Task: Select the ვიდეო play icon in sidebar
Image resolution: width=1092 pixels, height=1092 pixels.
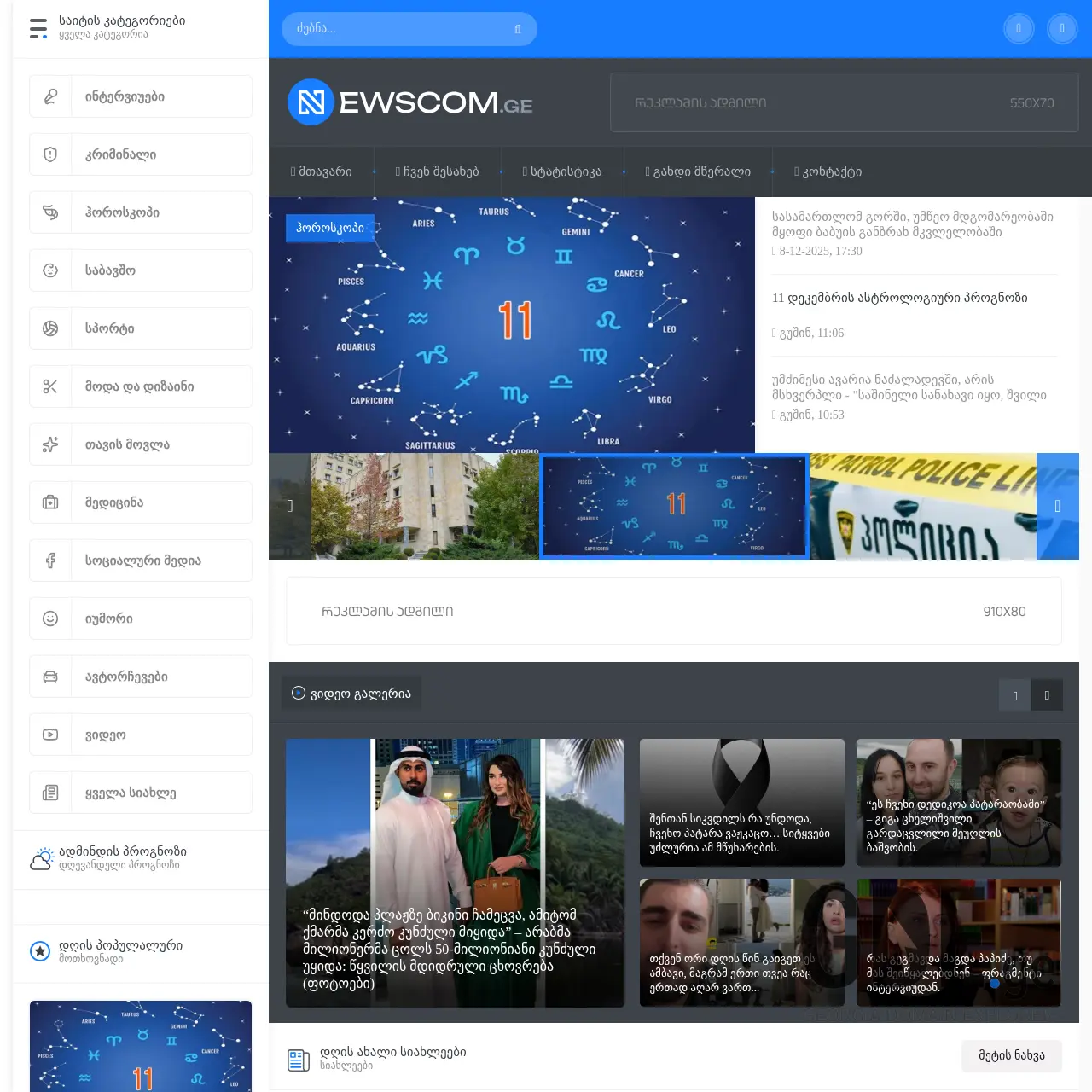Action: point(49,734)
